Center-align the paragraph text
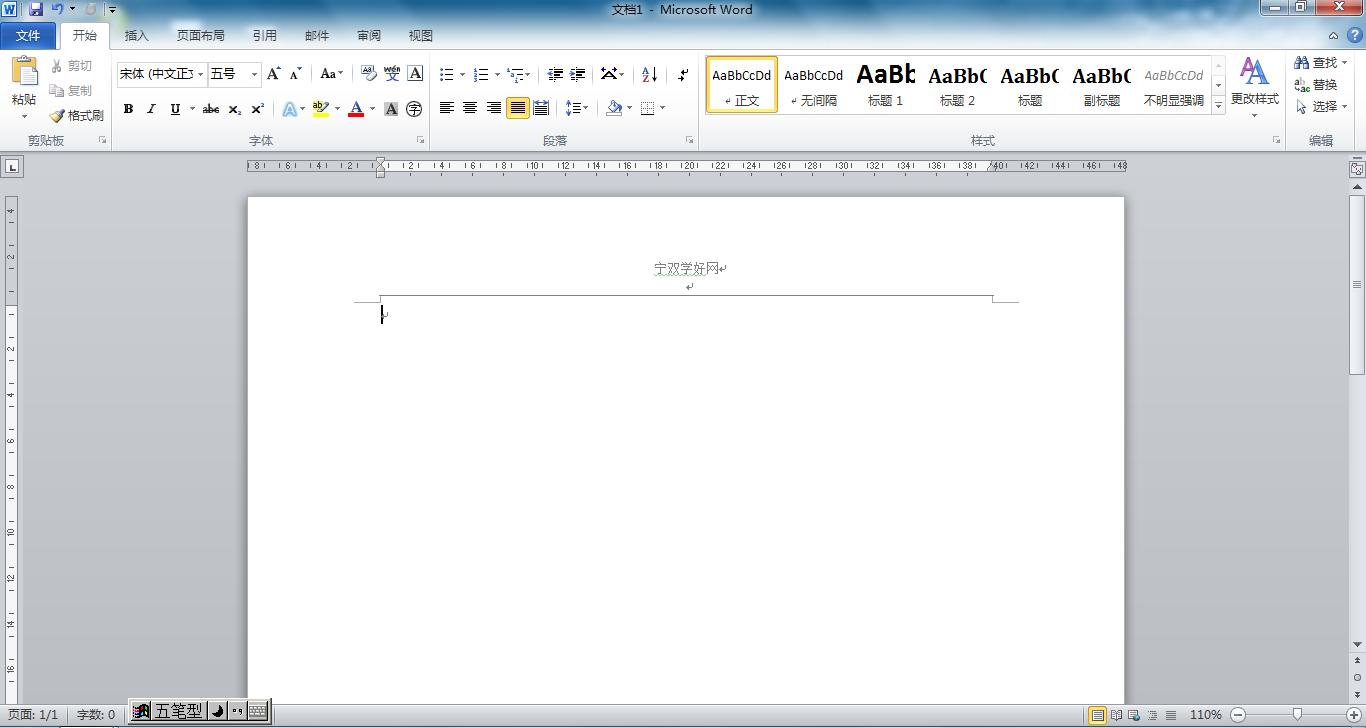Viewport: 1366px width, 728px height. (470, 108)
